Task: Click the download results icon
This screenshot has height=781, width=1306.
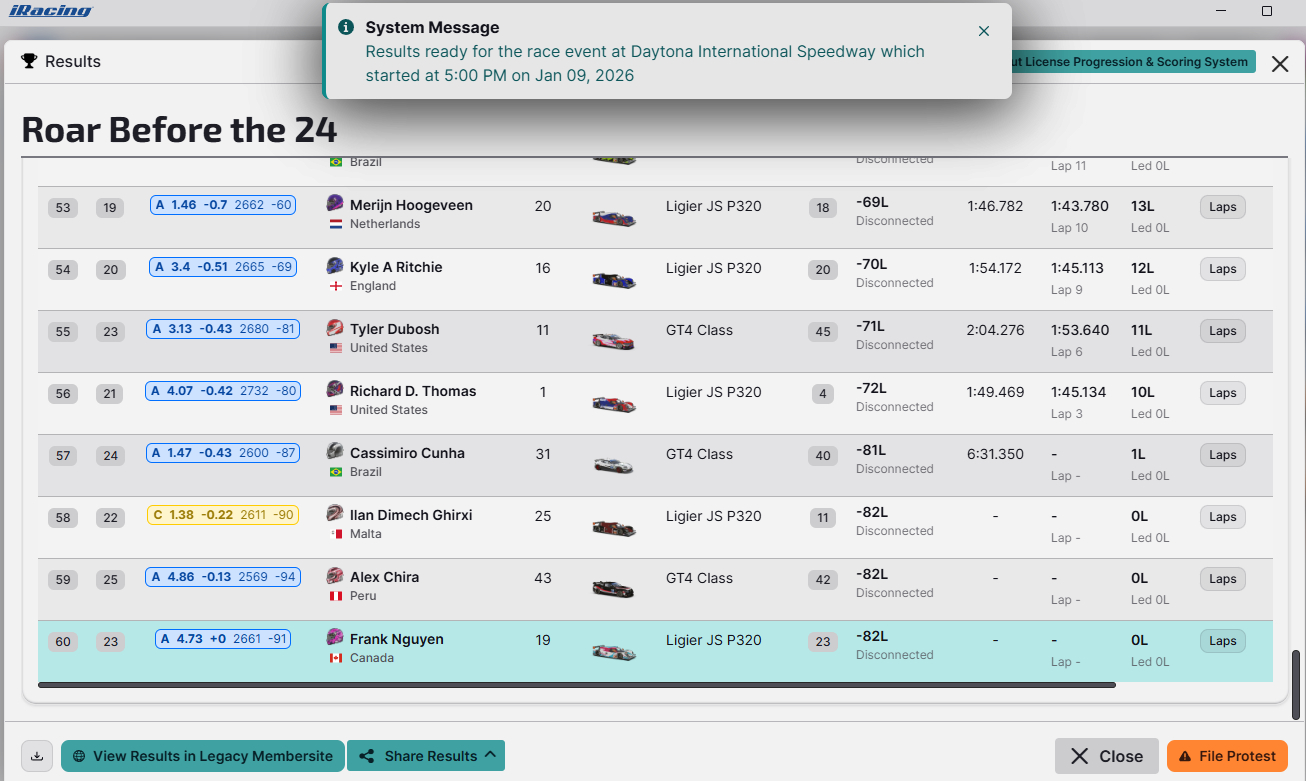Action: point(37,756)
